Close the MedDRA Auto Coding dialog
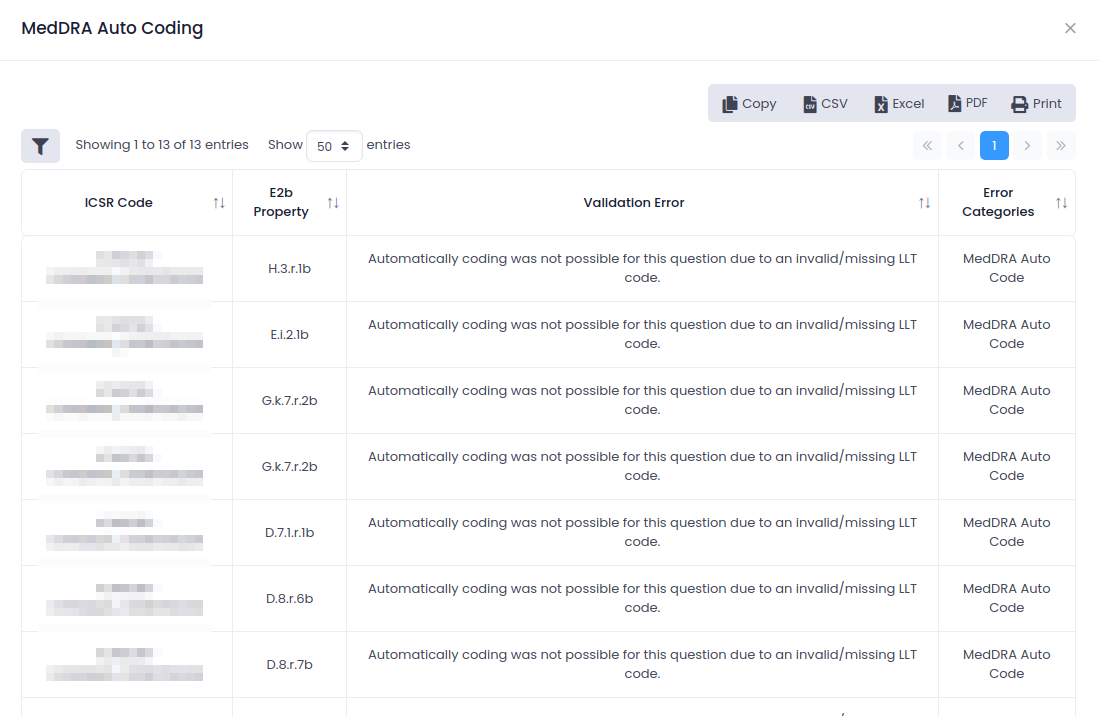Viewport: 1099px width, 716px height. (1070, 28)
